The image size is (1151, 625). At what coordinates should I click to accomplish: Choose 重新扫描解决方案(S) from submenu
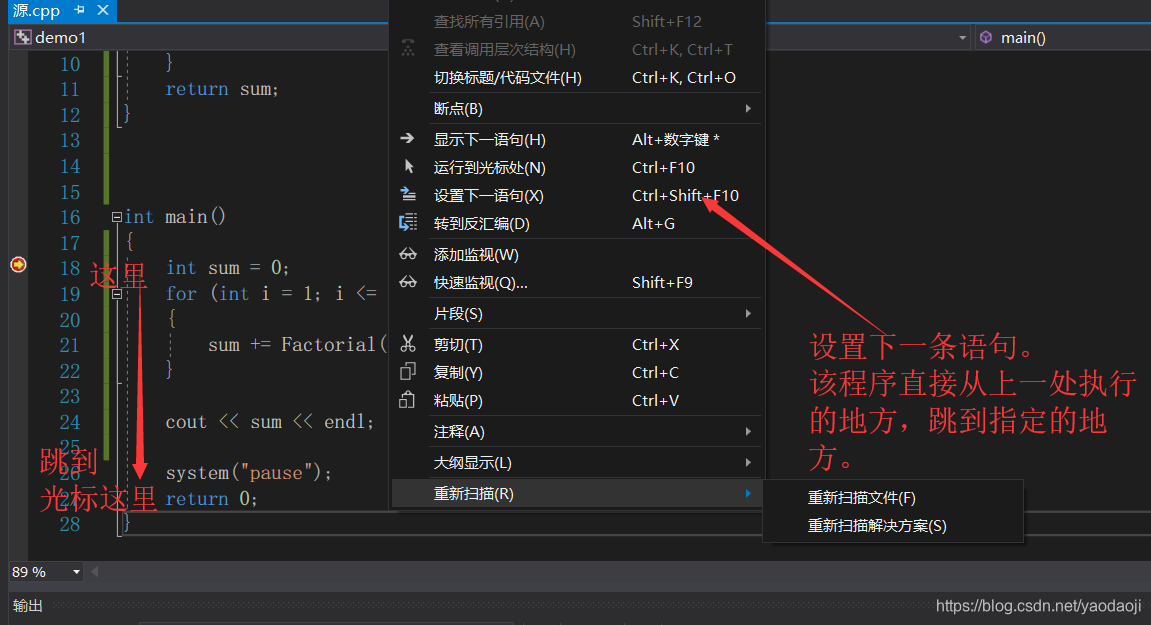pos(893,526)
